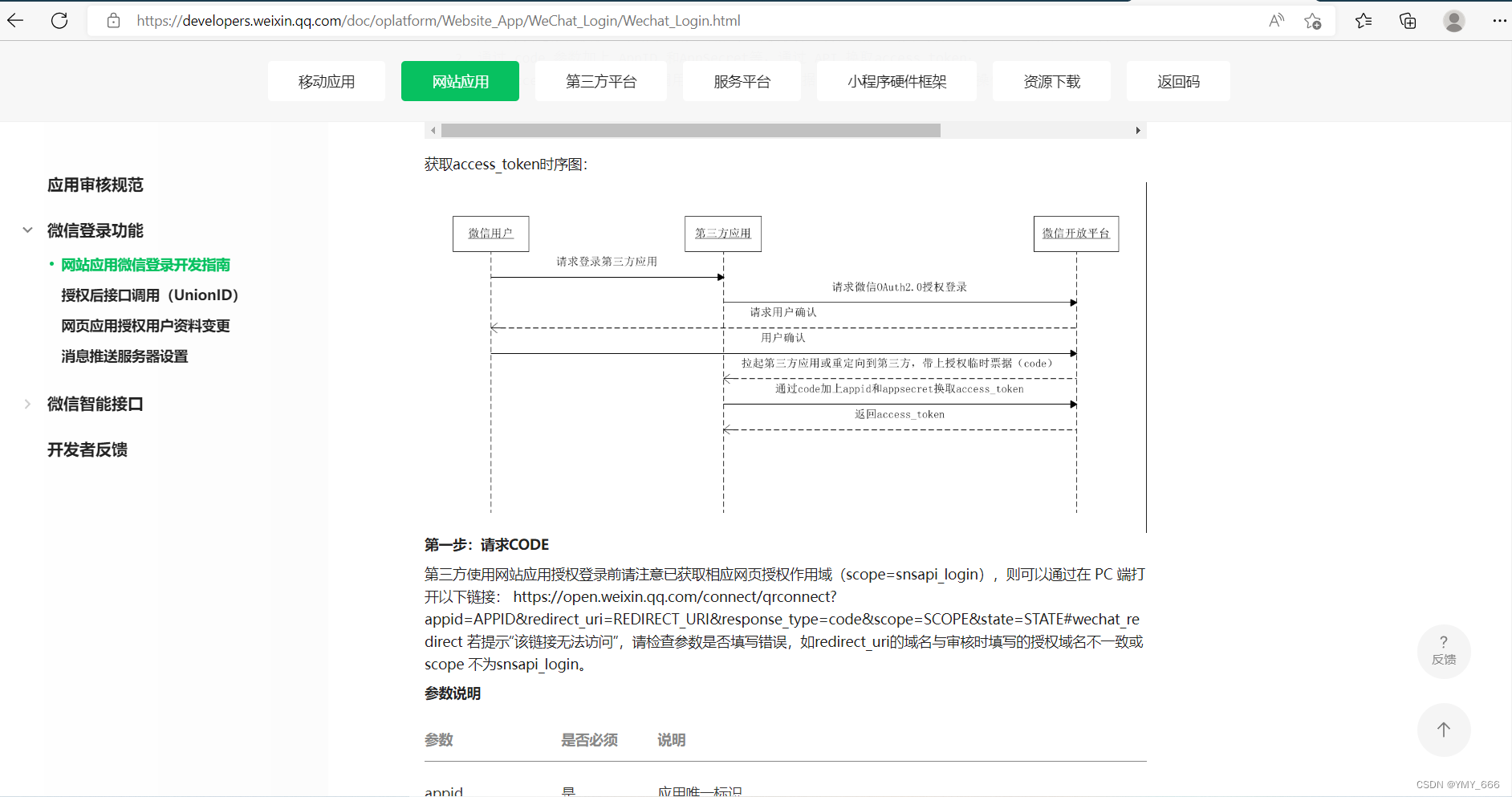1512x797 pixels.
Task: Click the access_token sequence diagram image
Action: (786, 357)
